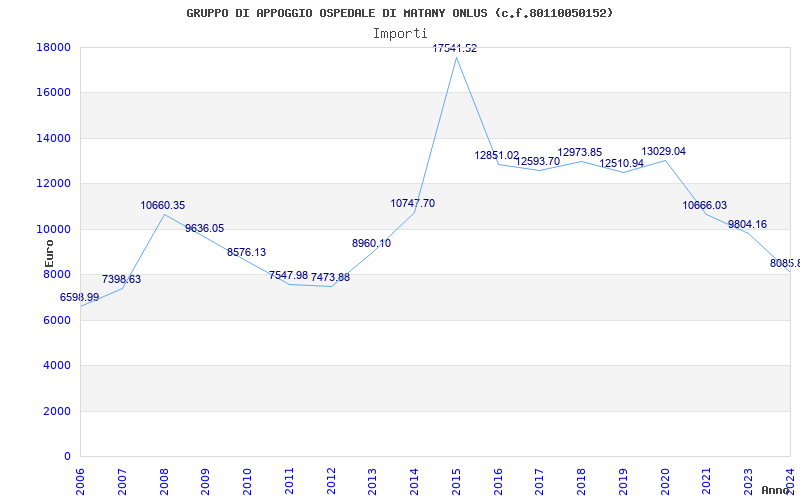Select the 2011 x-axis year label
This screenshot has height=500, width=800.
pyautogui.click(x=289, y=482)
